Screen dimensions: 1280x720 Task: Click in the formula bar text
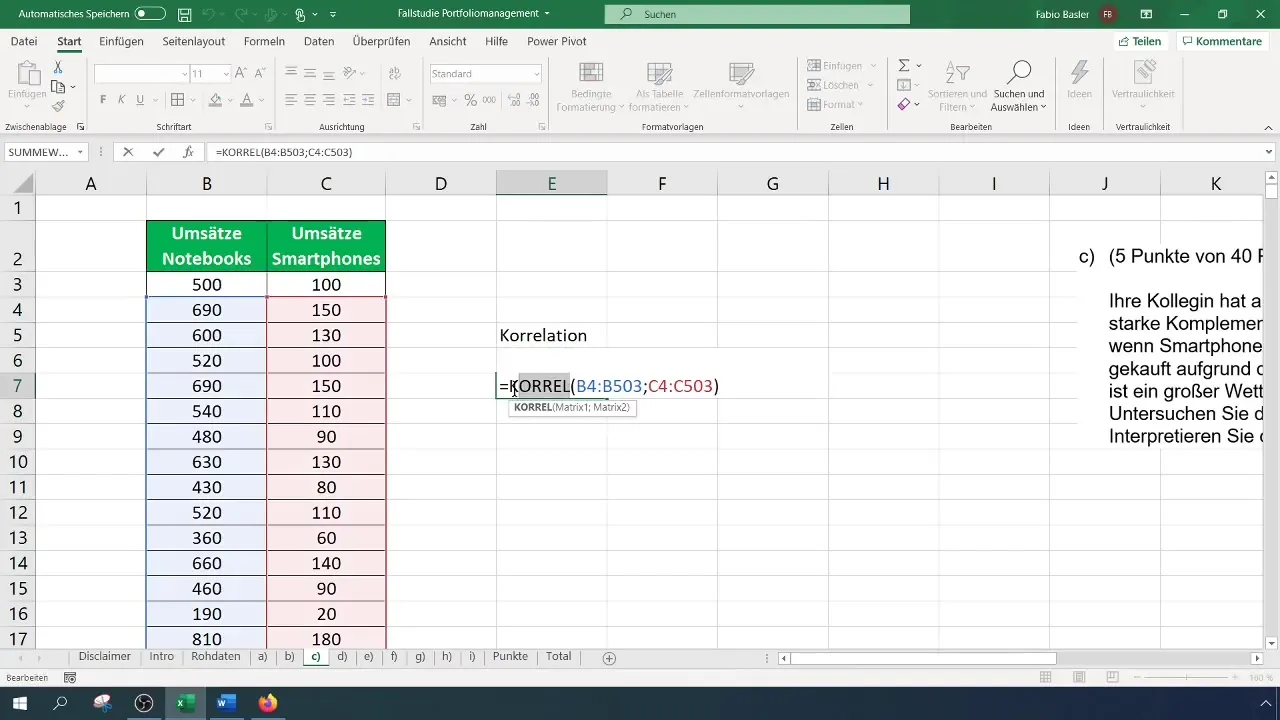coord(283,152)
